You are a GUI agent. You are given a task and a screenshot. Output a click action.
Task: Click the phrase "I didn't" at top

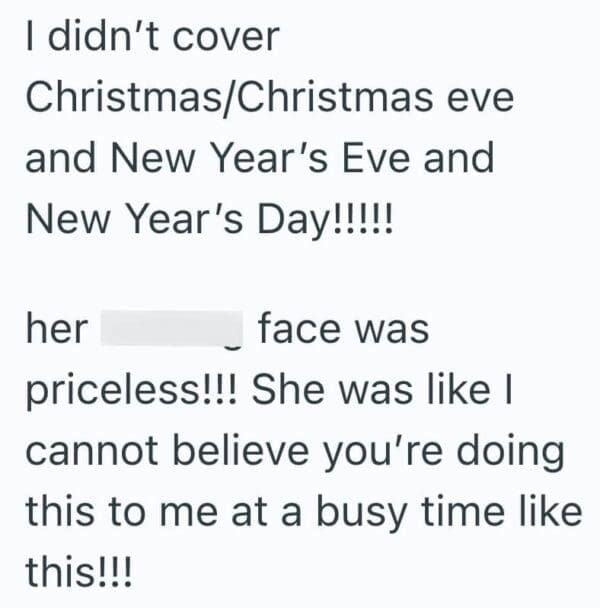89,39
